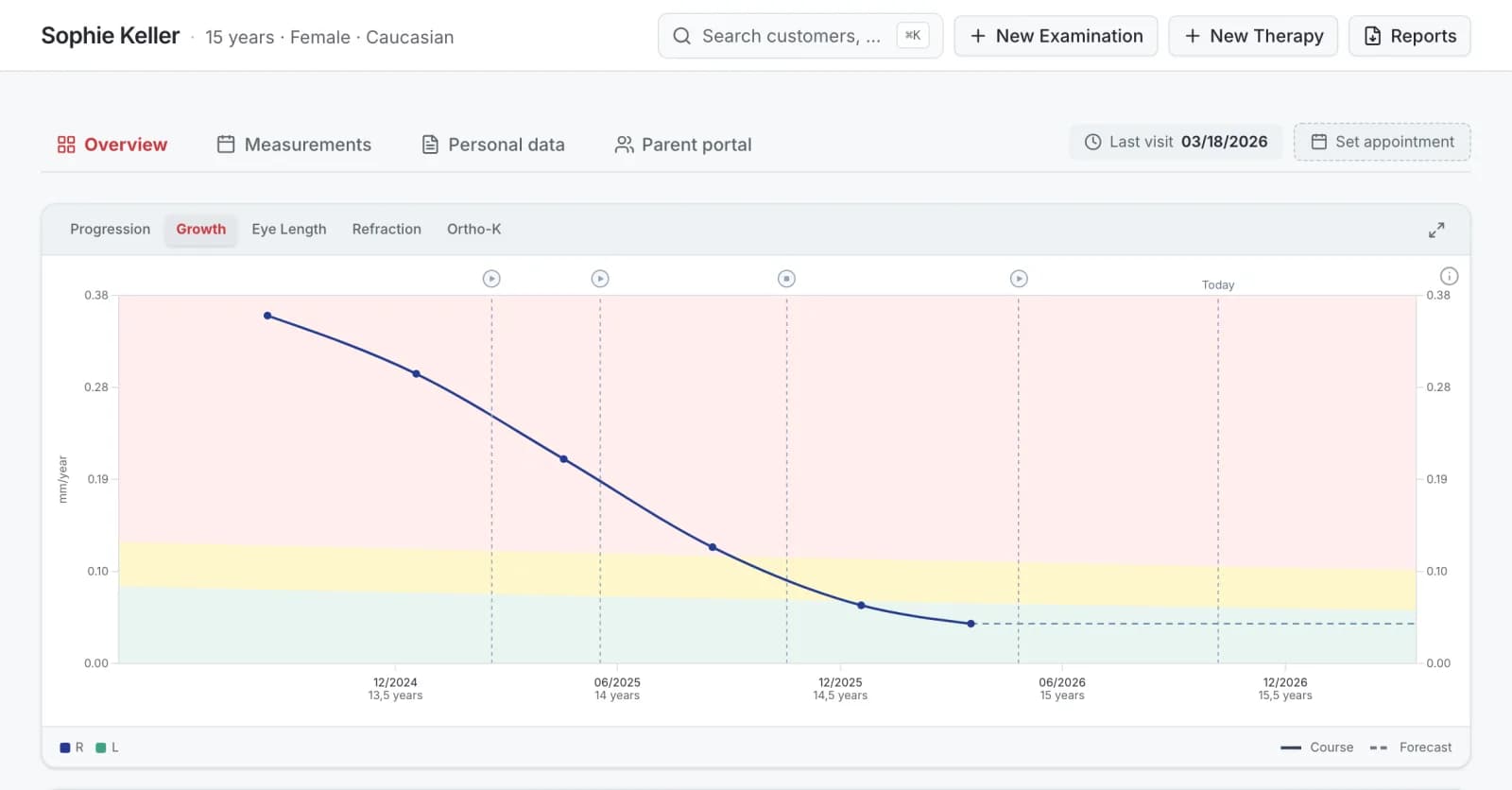Click the Parent portal people icon
Screen dimensions: 1512x790
click(624, 145)
